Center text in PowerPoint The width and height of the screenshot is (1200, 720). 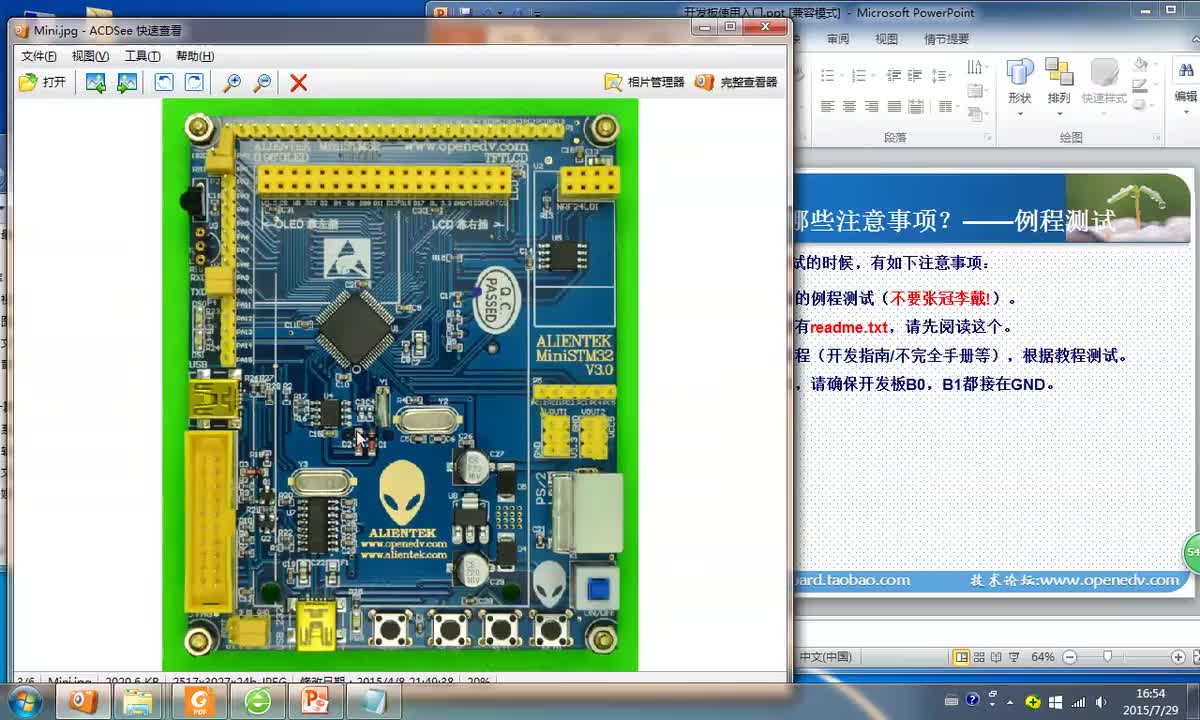point(850,106)
